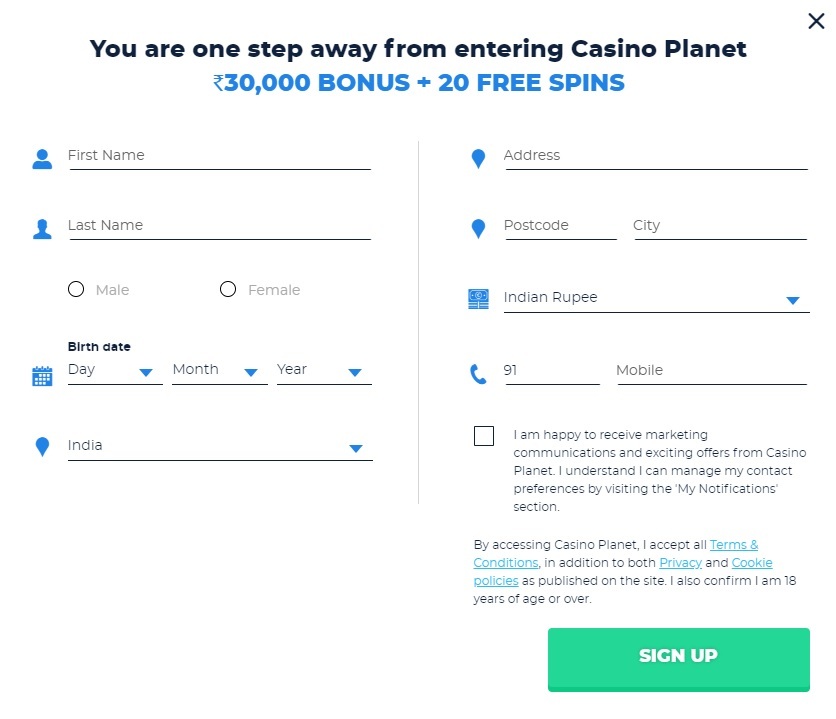Click the location pin beside the India field

41,448
